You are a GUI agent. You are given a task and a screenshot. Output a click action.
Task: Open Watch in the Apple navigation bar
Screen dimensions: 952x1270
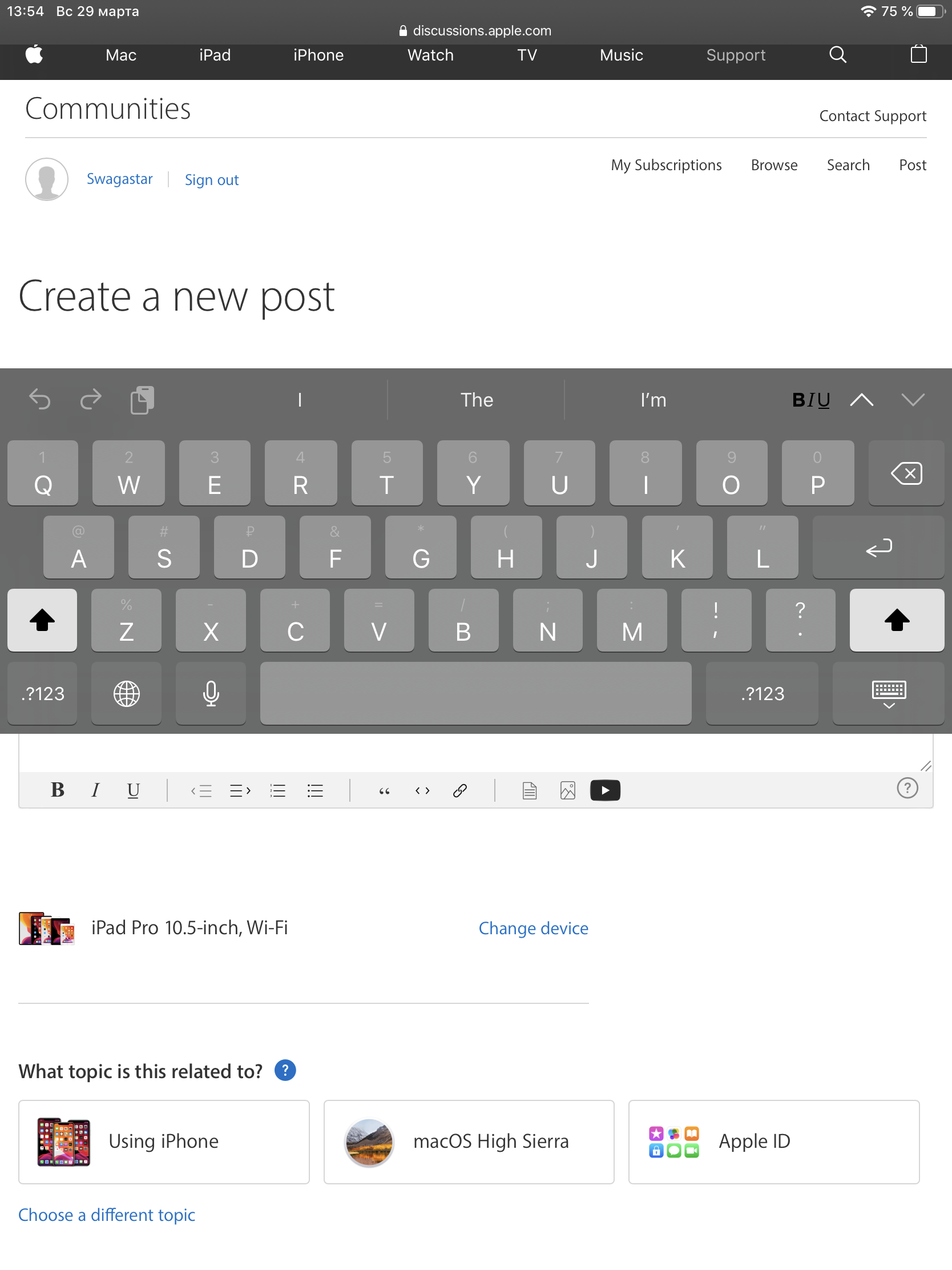(x=430, y=55)
